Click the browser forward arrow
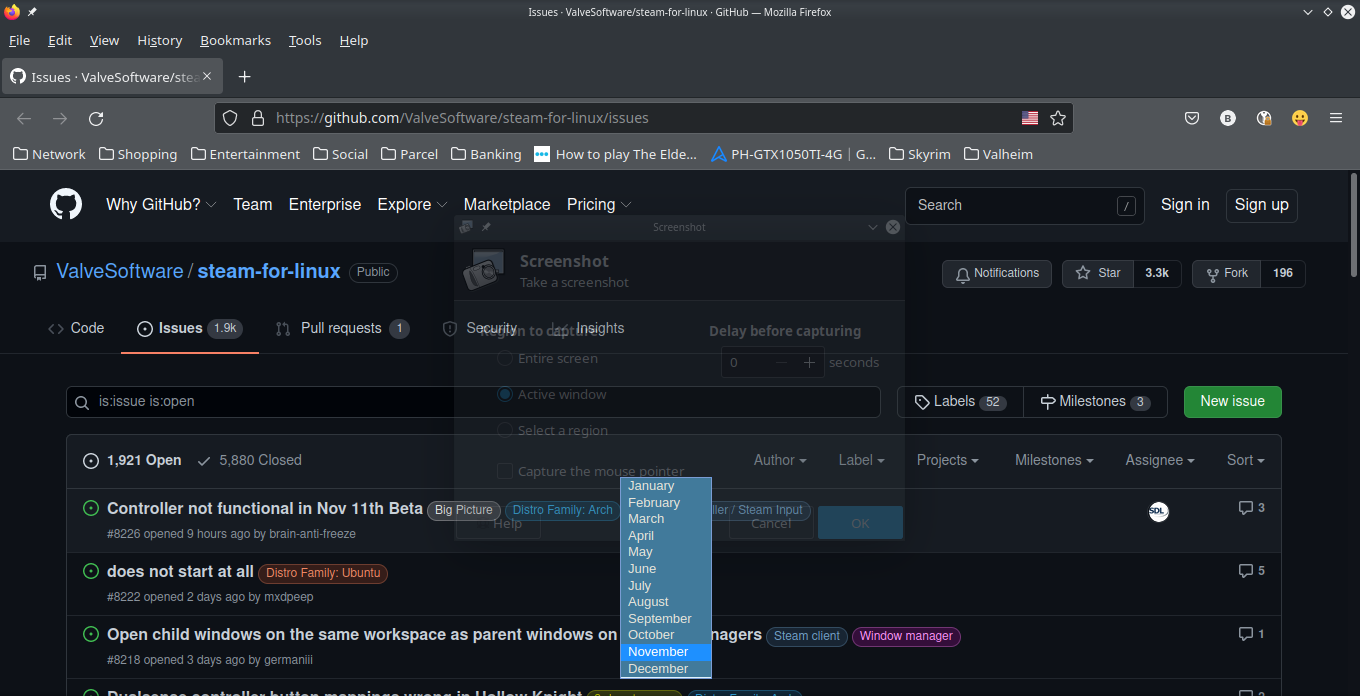The height and width of the screenshot is (696, 1360). (x=60, y=118)
